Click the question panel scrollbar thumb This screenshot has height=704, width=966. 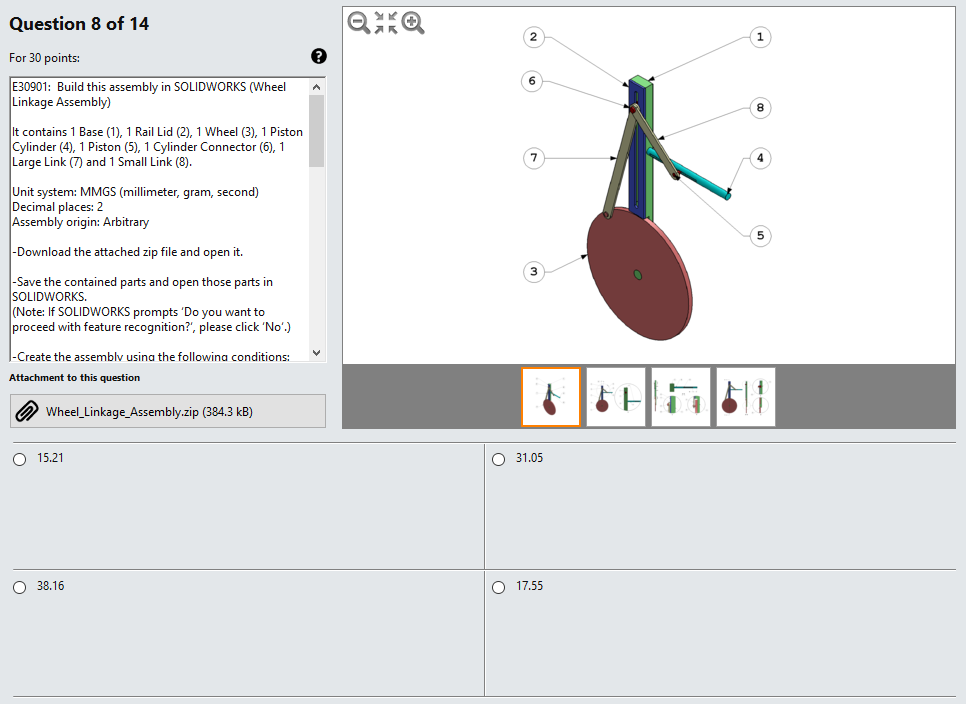pyautogui.click(x=315, y=130)
